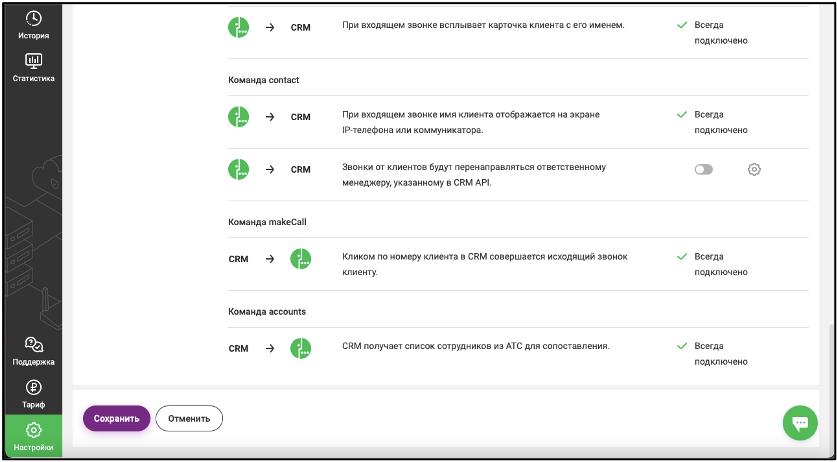This screenshot has width=837, height=462.
Task: Toggle call forwarding to responsible manager
Action: tap(704, 170)
